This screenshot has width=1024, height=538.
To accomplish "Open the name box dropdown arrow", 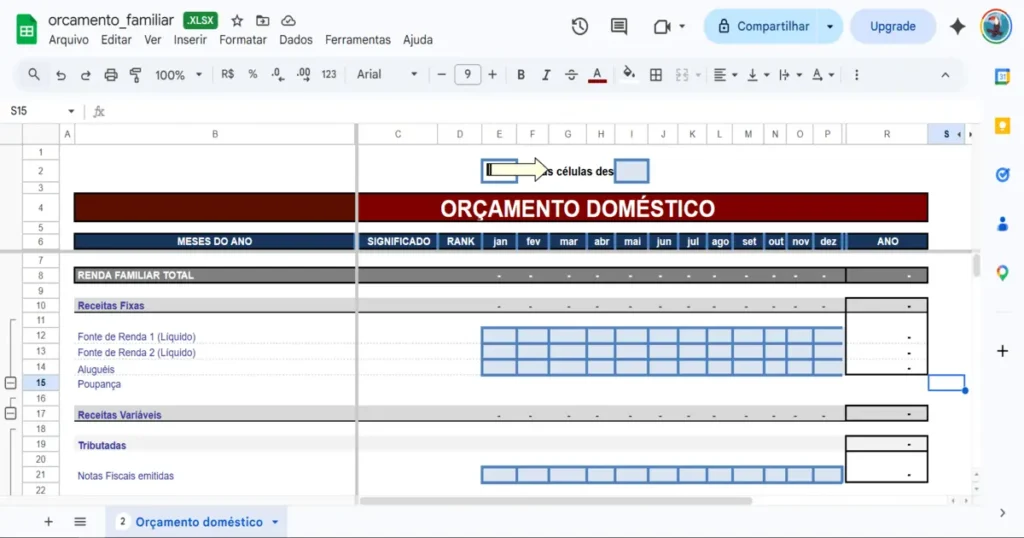I will [71, 112].
